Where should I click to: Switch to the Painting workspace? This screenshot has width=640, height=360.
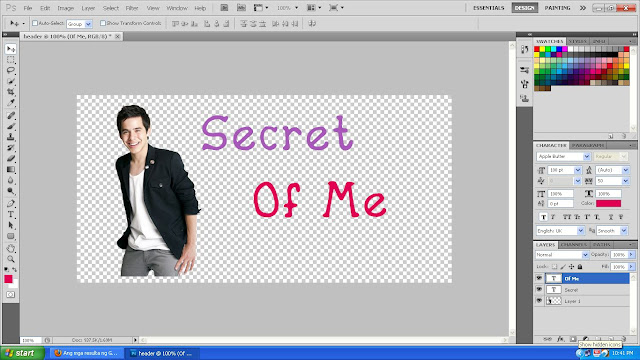tap(557, 8)
